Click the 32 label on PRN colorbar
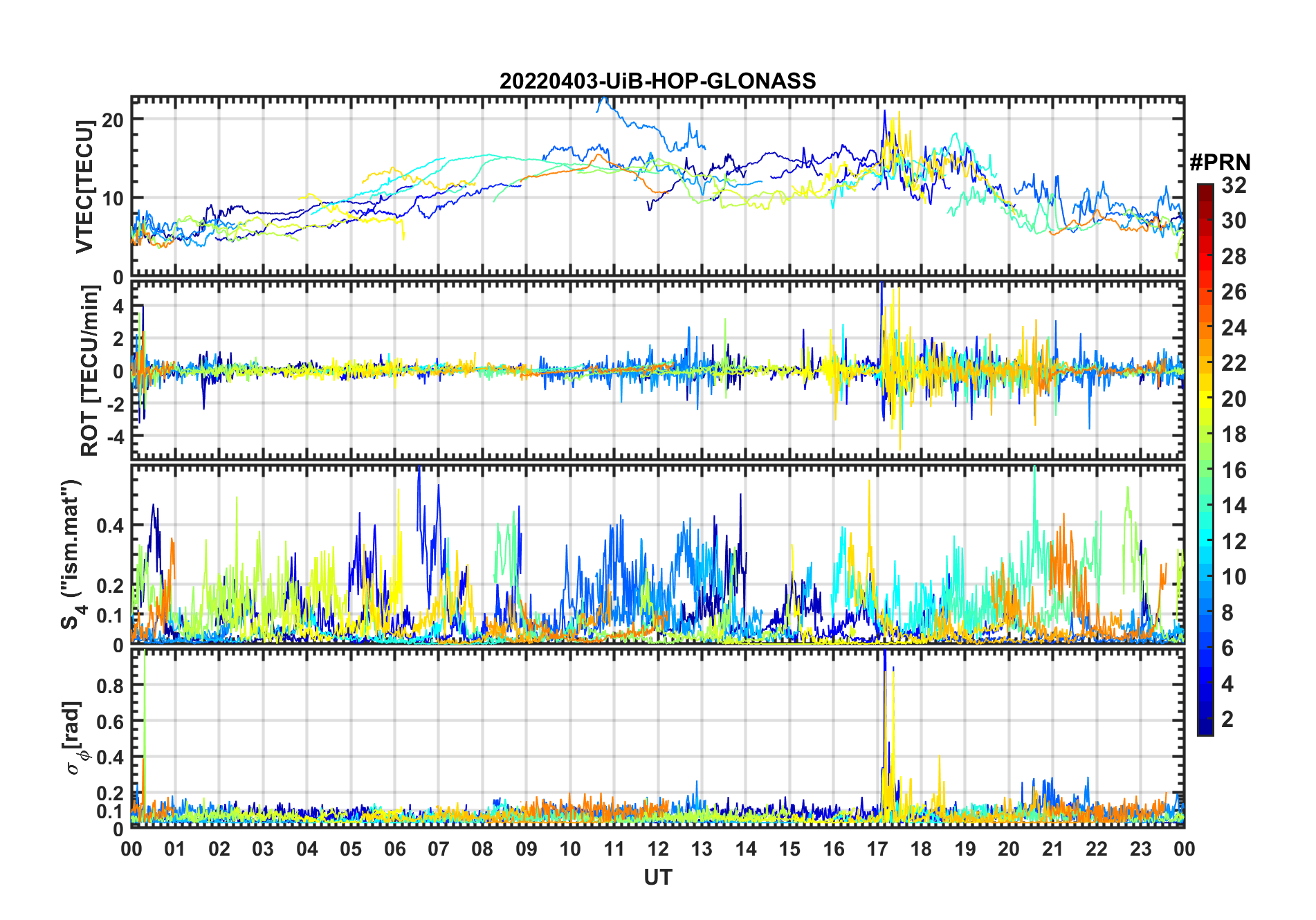Viewport: 1316px width, 920px height. point(1234,185)
